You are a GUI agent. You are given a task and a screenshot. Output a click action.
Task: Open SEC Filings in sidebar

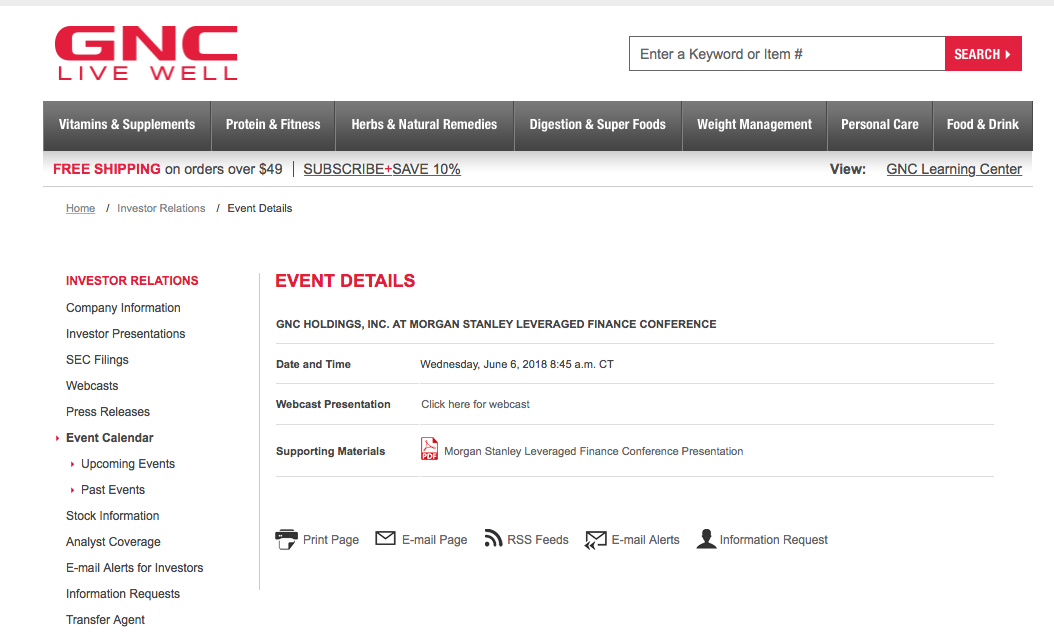(97, 359)
